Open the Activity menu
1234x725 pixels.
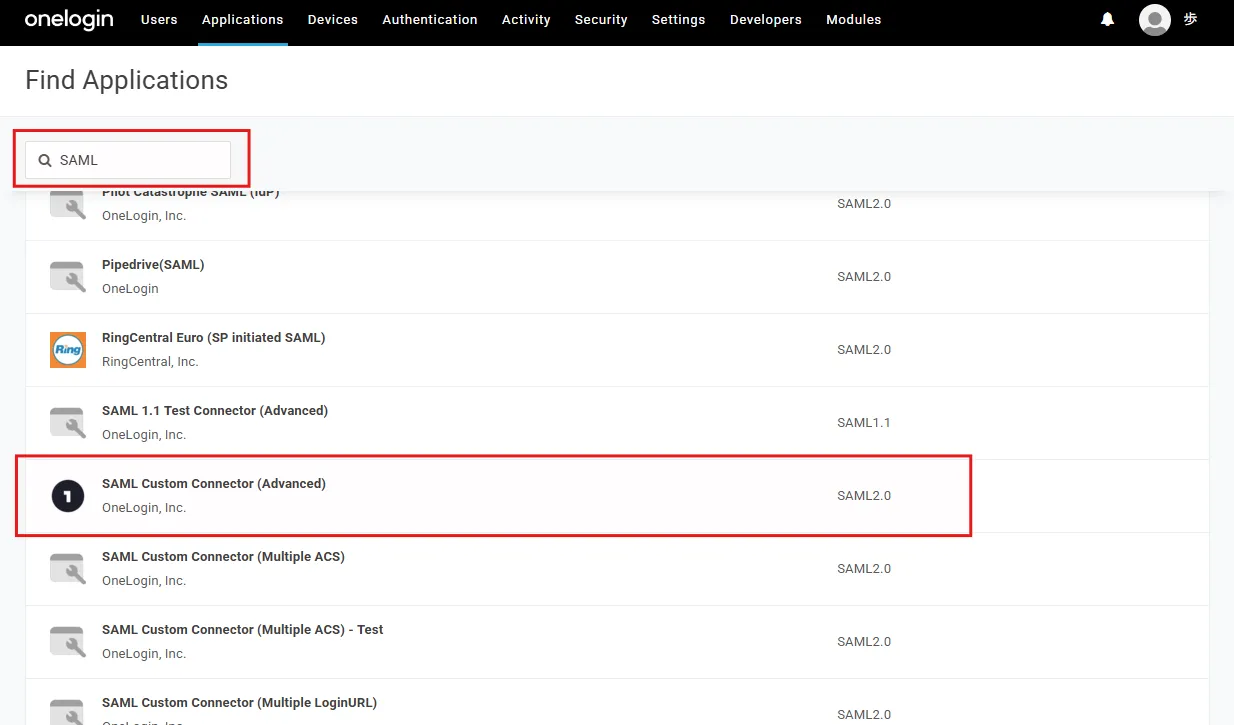click(x=526, y=20)
